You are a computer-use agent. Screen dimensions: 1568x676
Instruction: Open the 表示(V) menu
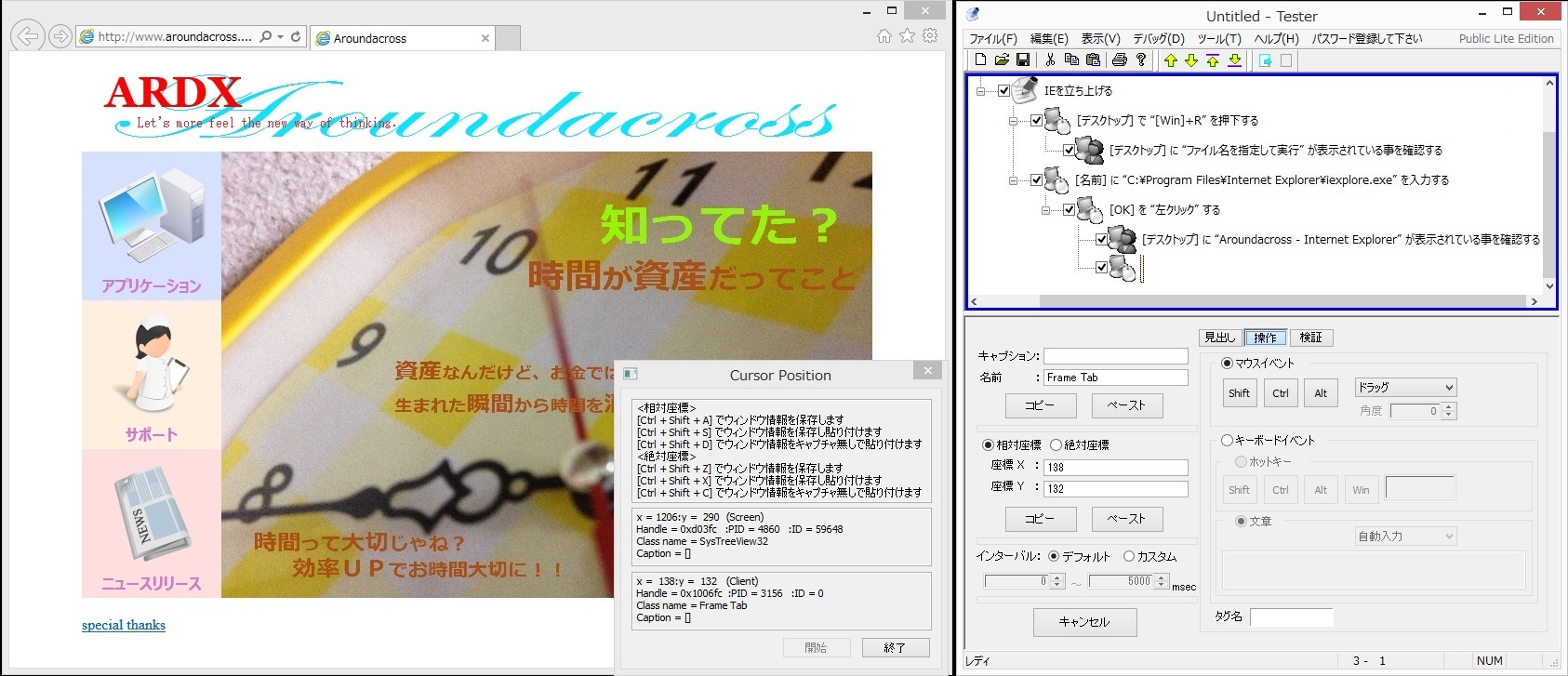[1100, 39]
